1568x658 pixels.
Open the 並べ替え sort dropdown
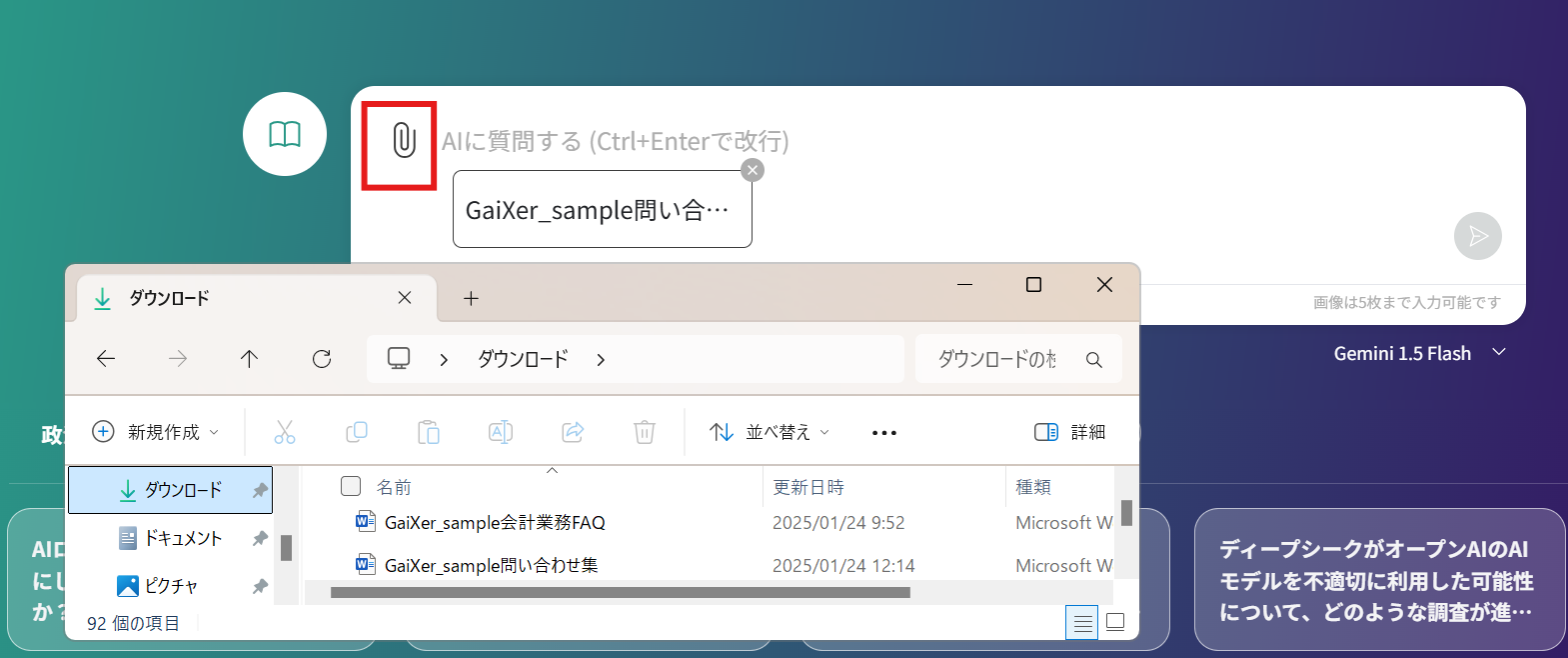tap(770, 432)
